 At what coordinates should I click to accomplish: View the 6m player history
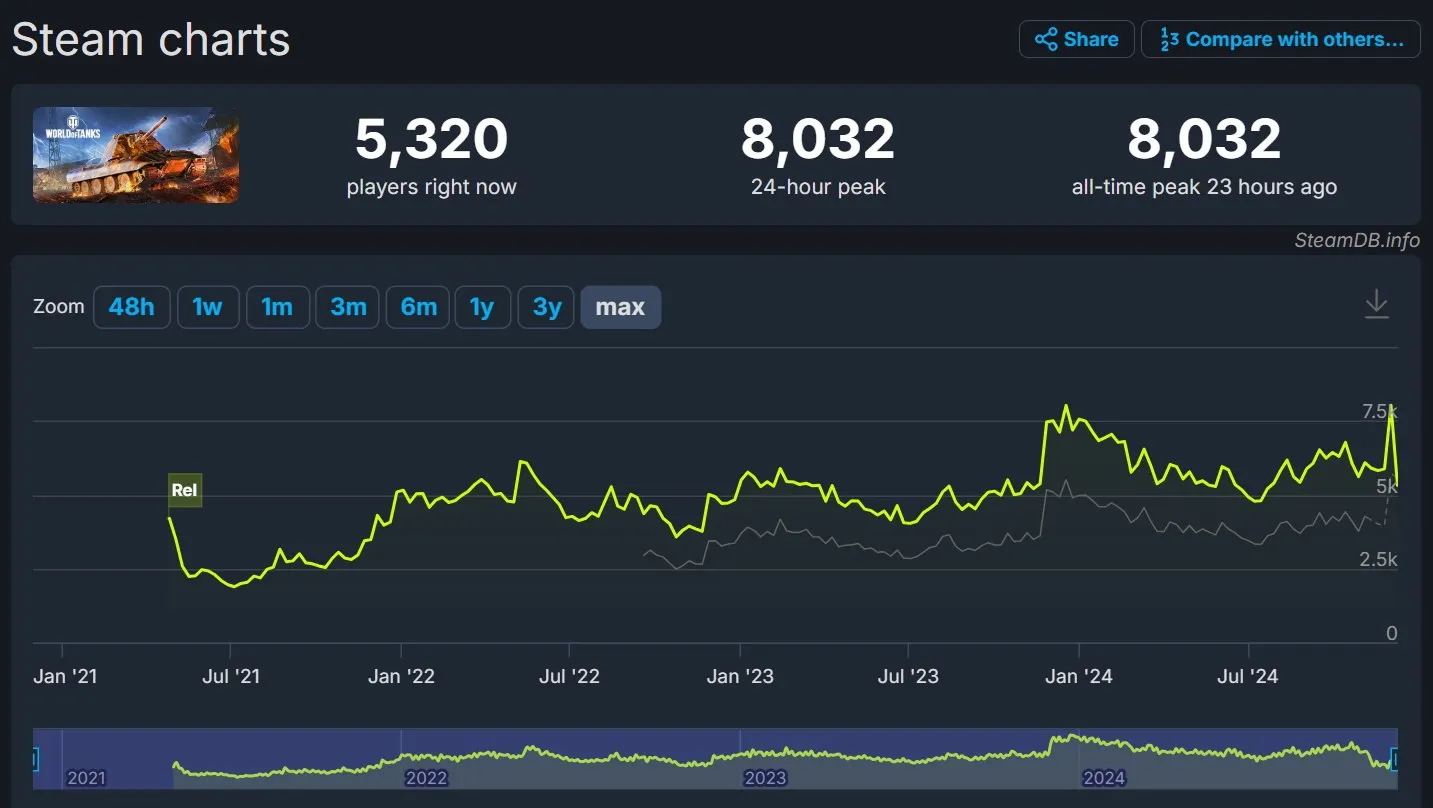coord(417,307)
